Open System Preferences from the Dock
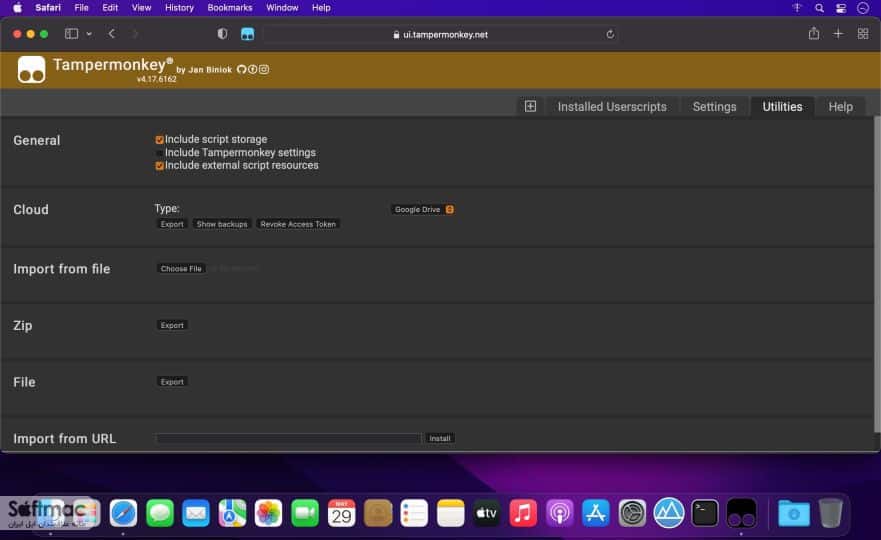This screenshot has width=881, height=540. tap(632, 512)
